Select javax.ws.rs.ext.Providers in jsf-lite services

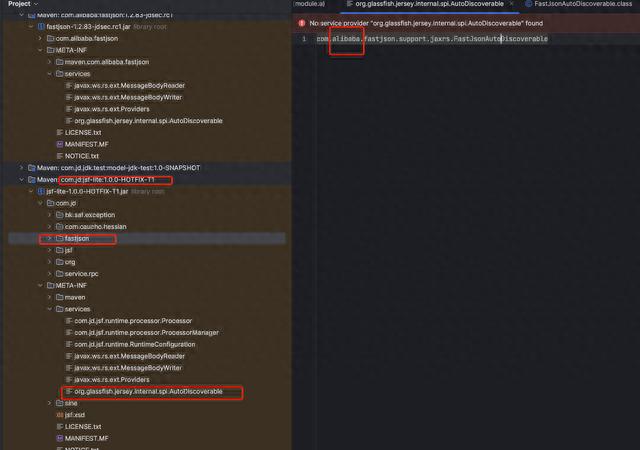[x=112, y=380]
